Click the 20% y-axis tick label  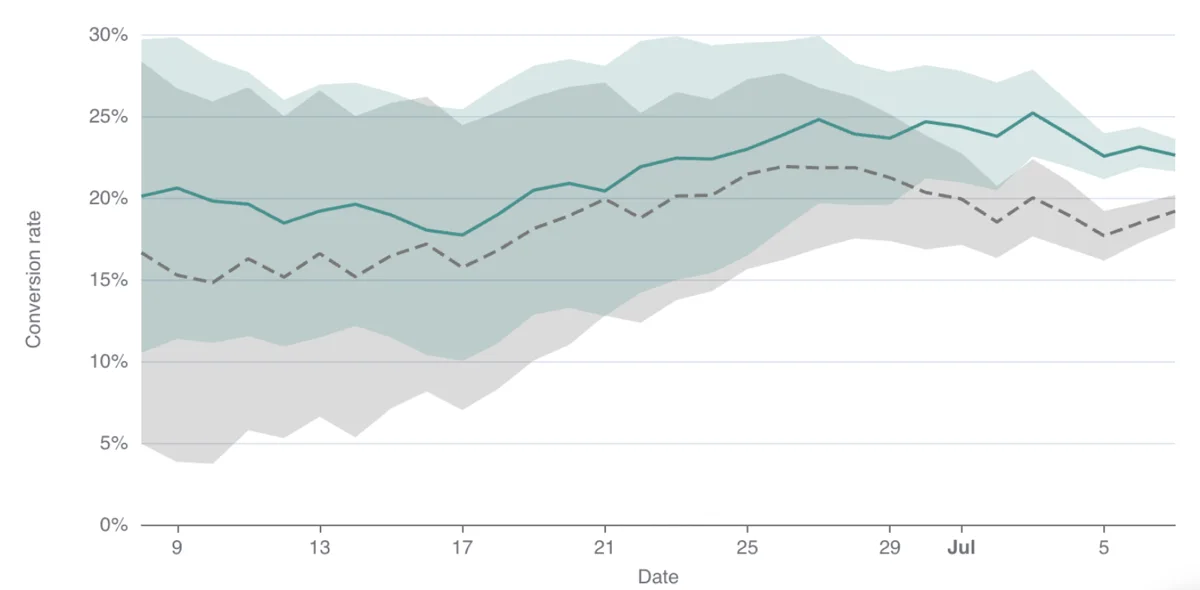110,198
